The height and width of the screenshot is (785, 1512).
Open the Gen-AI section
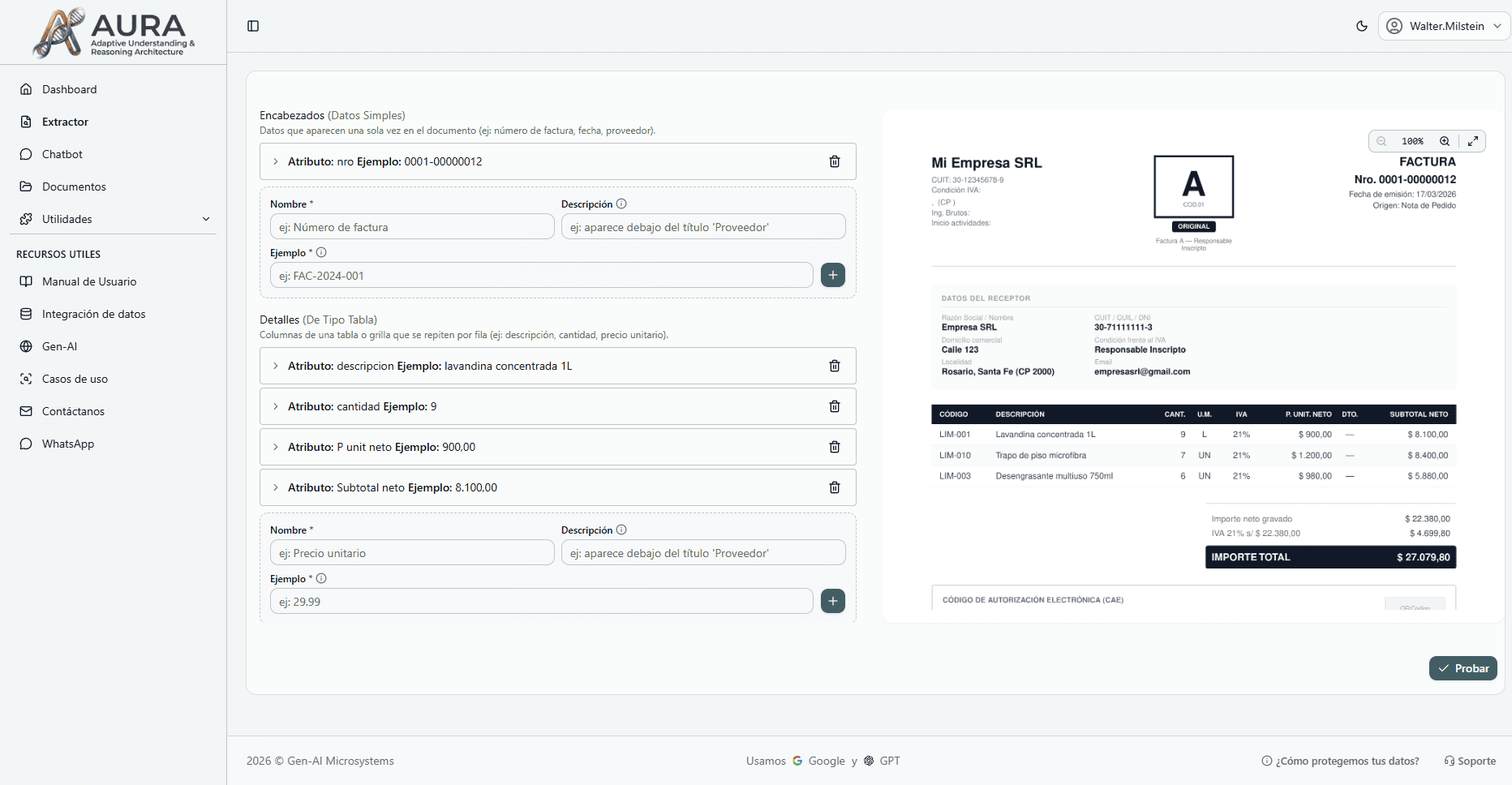pyautogui.click(x=58, y=346)
